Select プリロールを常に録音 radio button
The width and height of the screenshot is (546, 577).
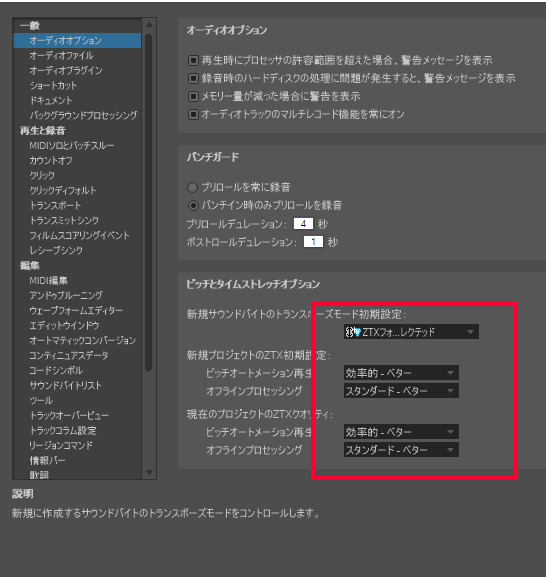pos(192,188)
